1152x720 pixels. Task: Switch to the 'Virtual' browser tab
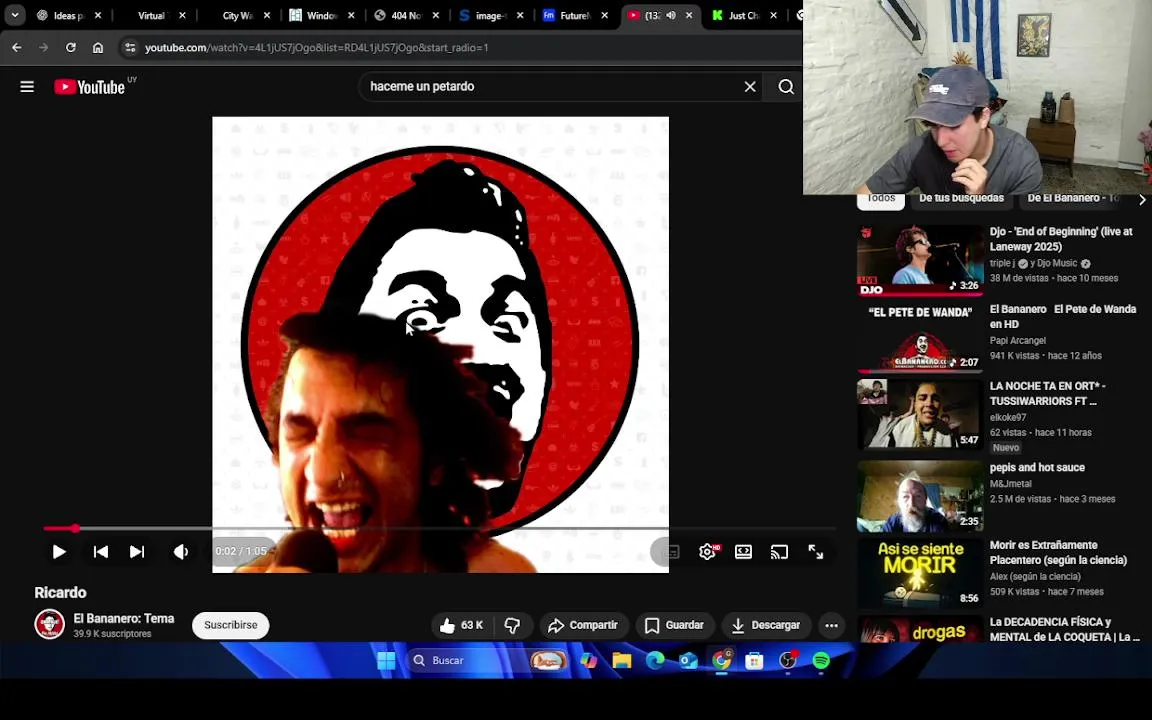[153, 15]
